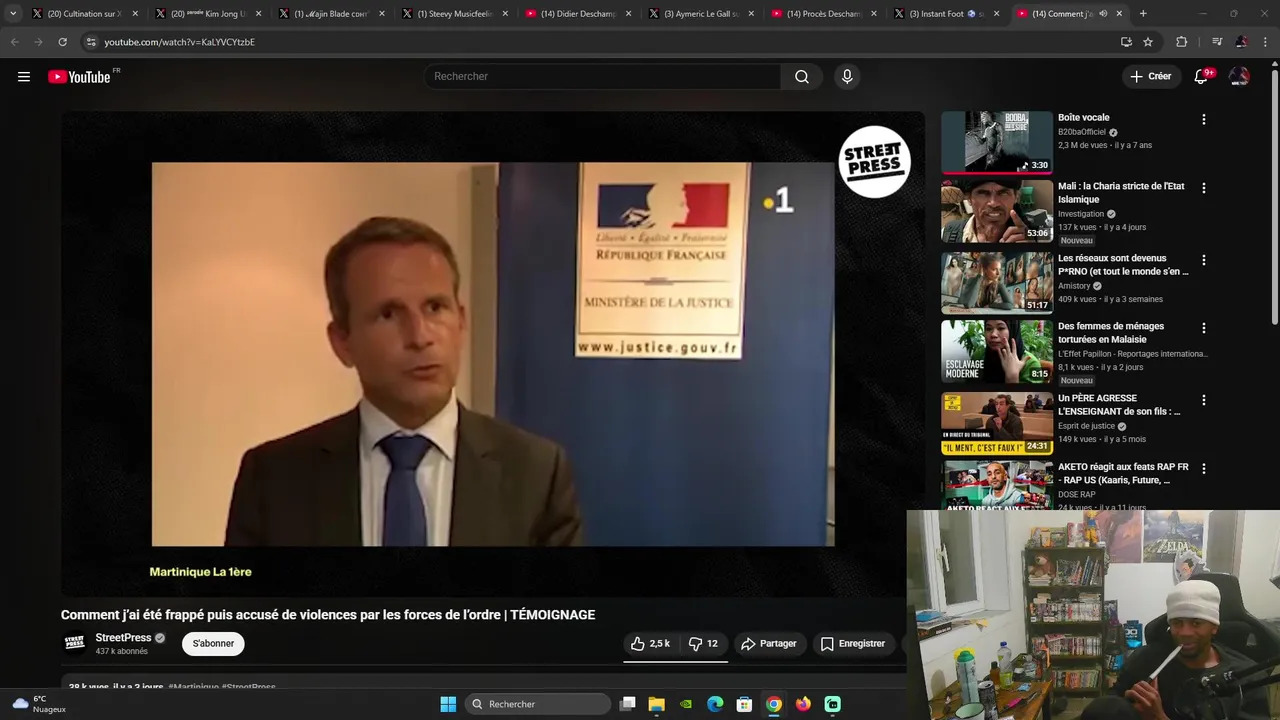Click the search magnifier button in YouTube

click(802, 77)
